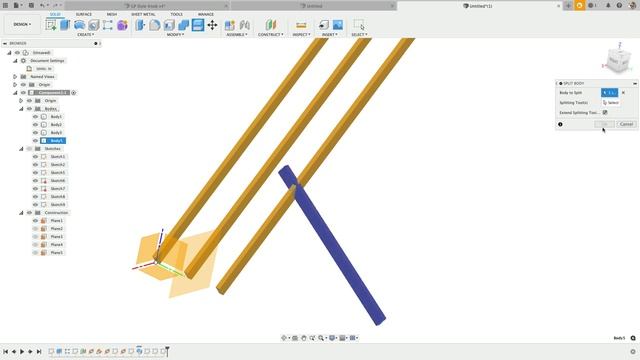
Task: Select the Move/Copy arrows icon
Action: click(x=212, y=25)
